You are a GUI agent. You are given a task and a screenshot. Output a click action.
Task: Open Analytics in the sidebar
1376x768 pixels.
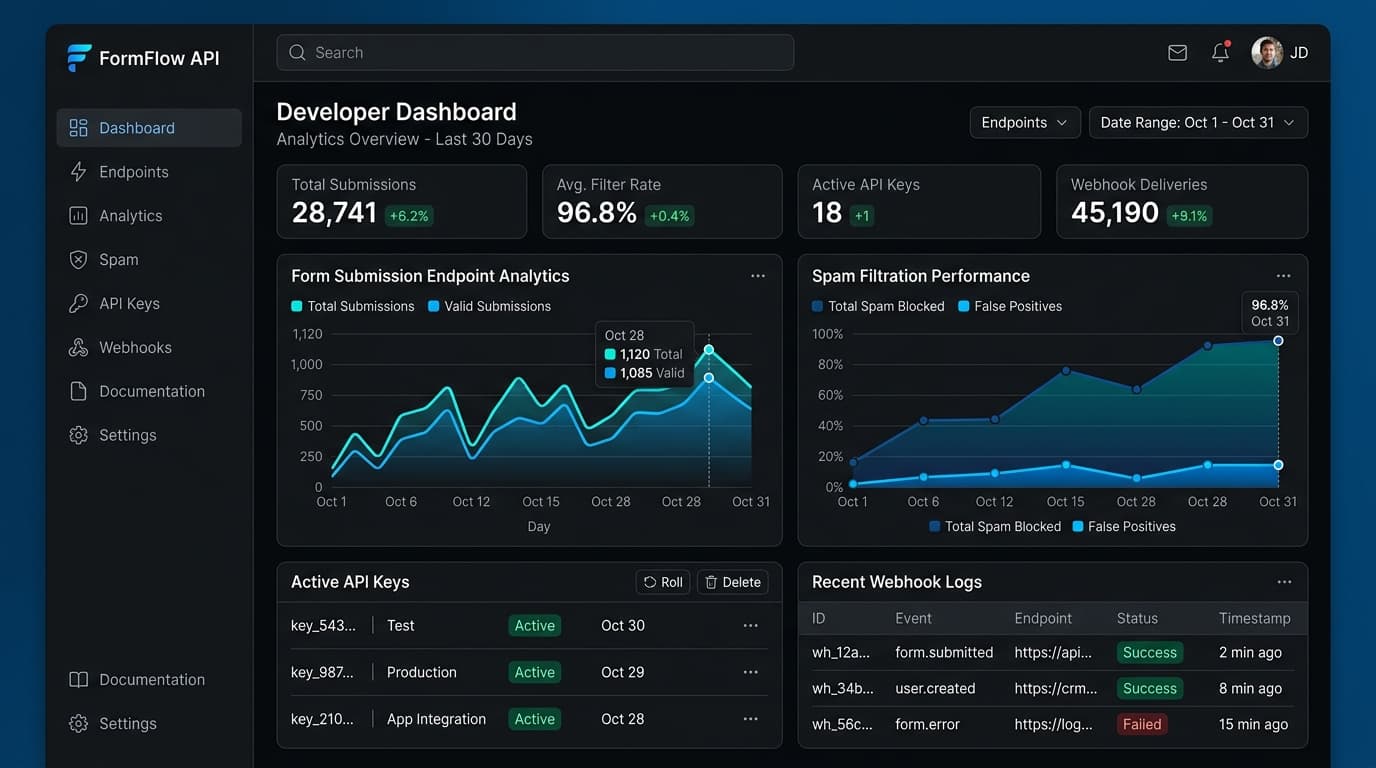click(149, 216)
